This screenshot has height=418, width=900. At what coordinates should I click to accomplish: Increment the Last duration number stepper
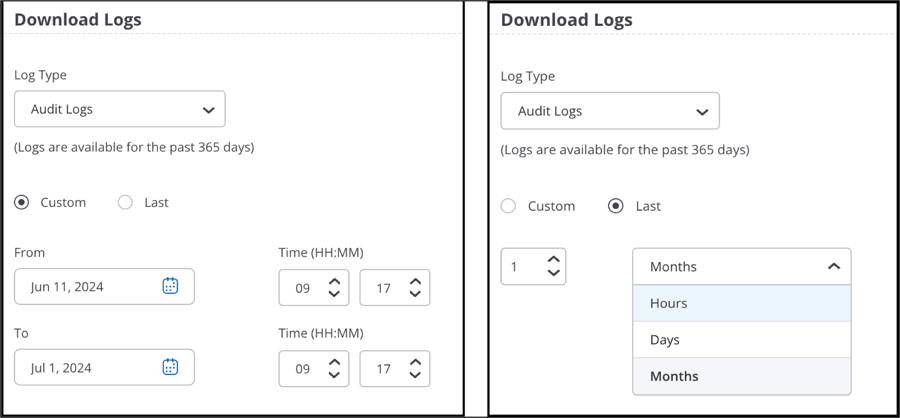(553, 260)
